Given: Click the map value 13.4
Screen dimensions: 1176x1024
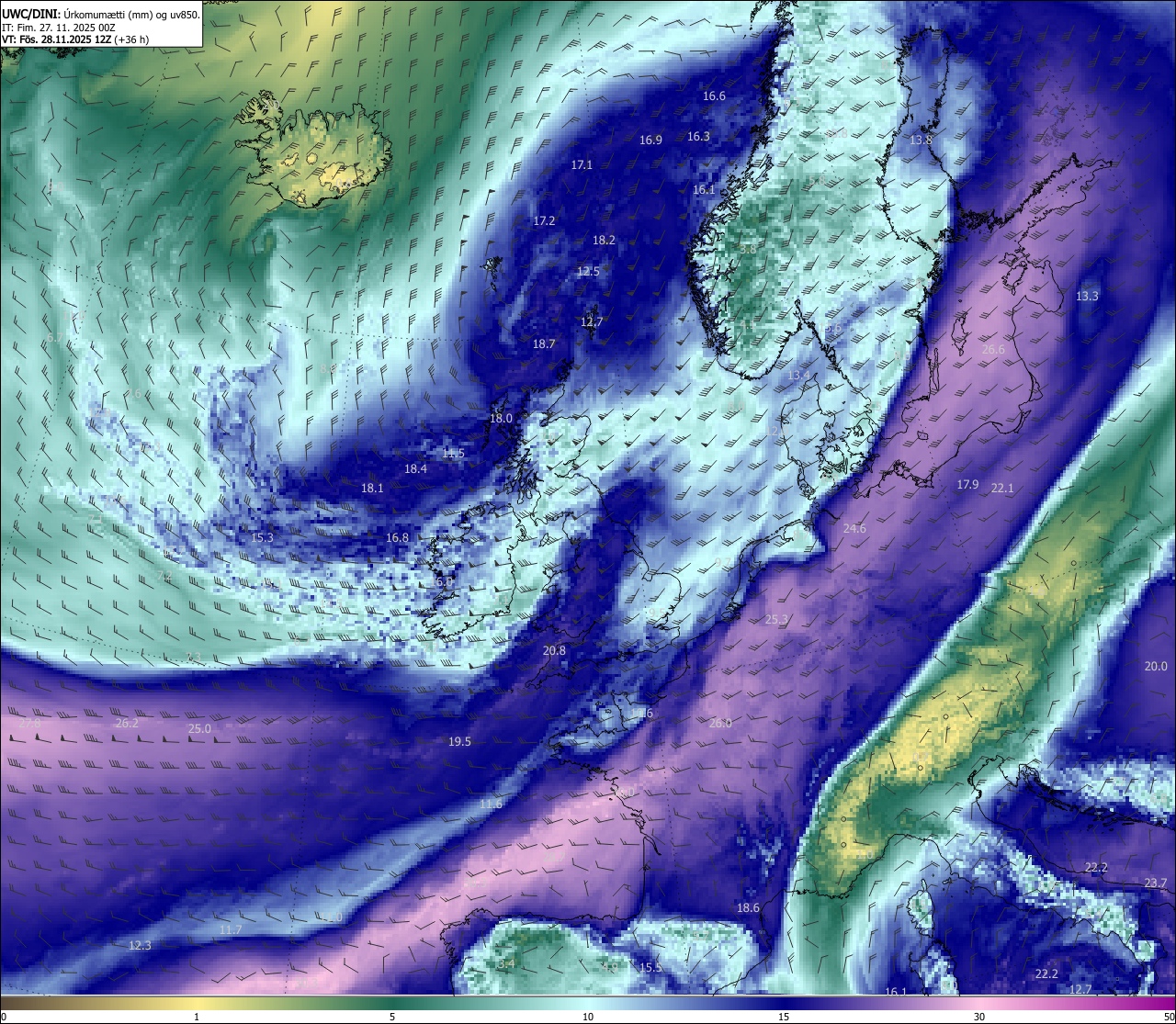Looking at the screenshot, I should pyautogui.click(x=799, y=375).
